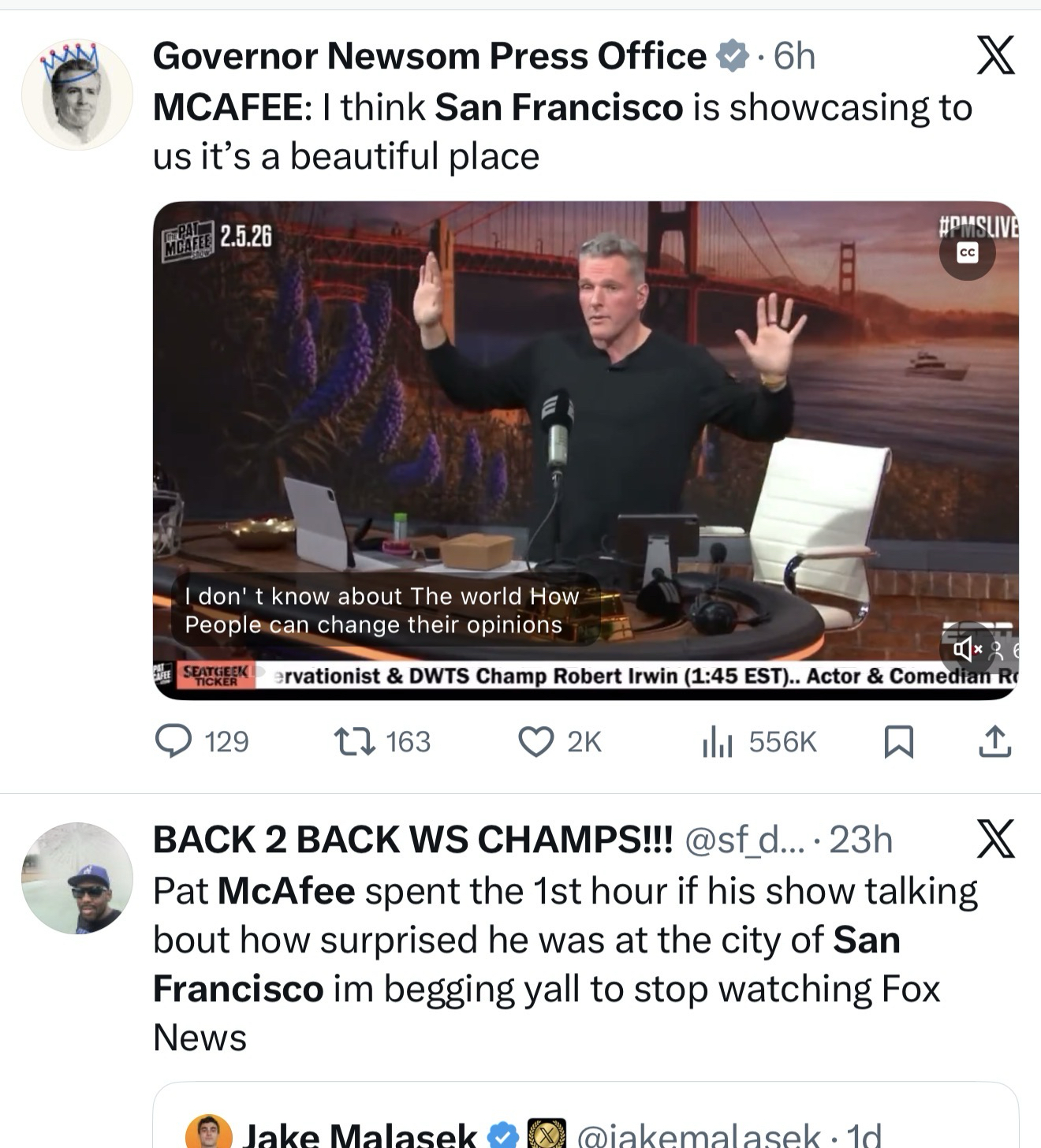Screen dimensions: 1041x1148
Task: Open Governor Newsom Press Office account name
Action: [x=429, y=56]
